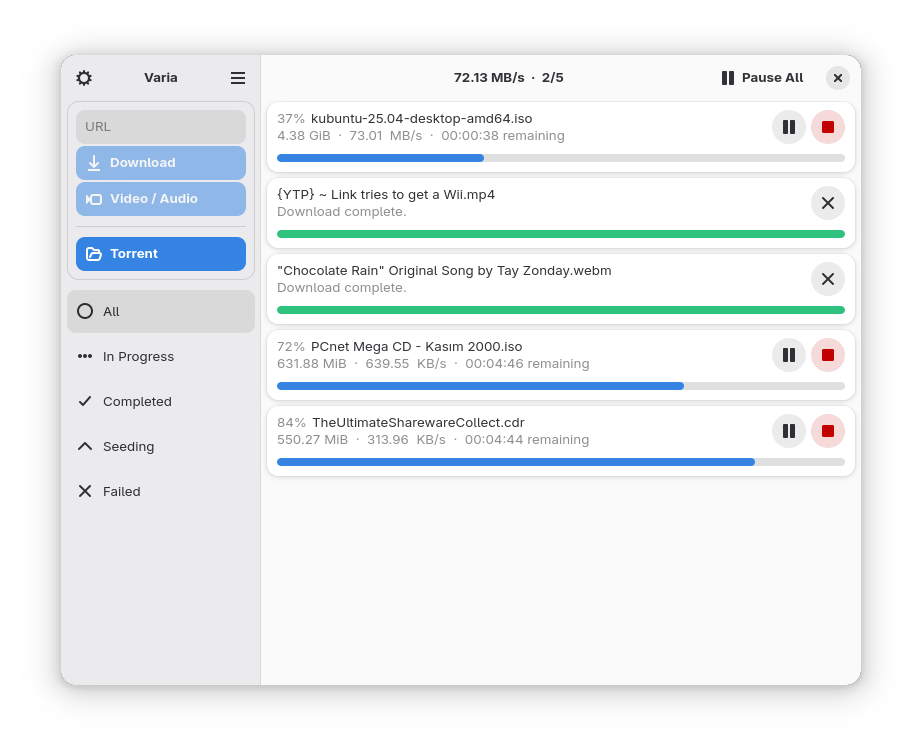Screen dimensions: 922x752
Task: Show Seeding downloads
Action: [x=161, y=446]
